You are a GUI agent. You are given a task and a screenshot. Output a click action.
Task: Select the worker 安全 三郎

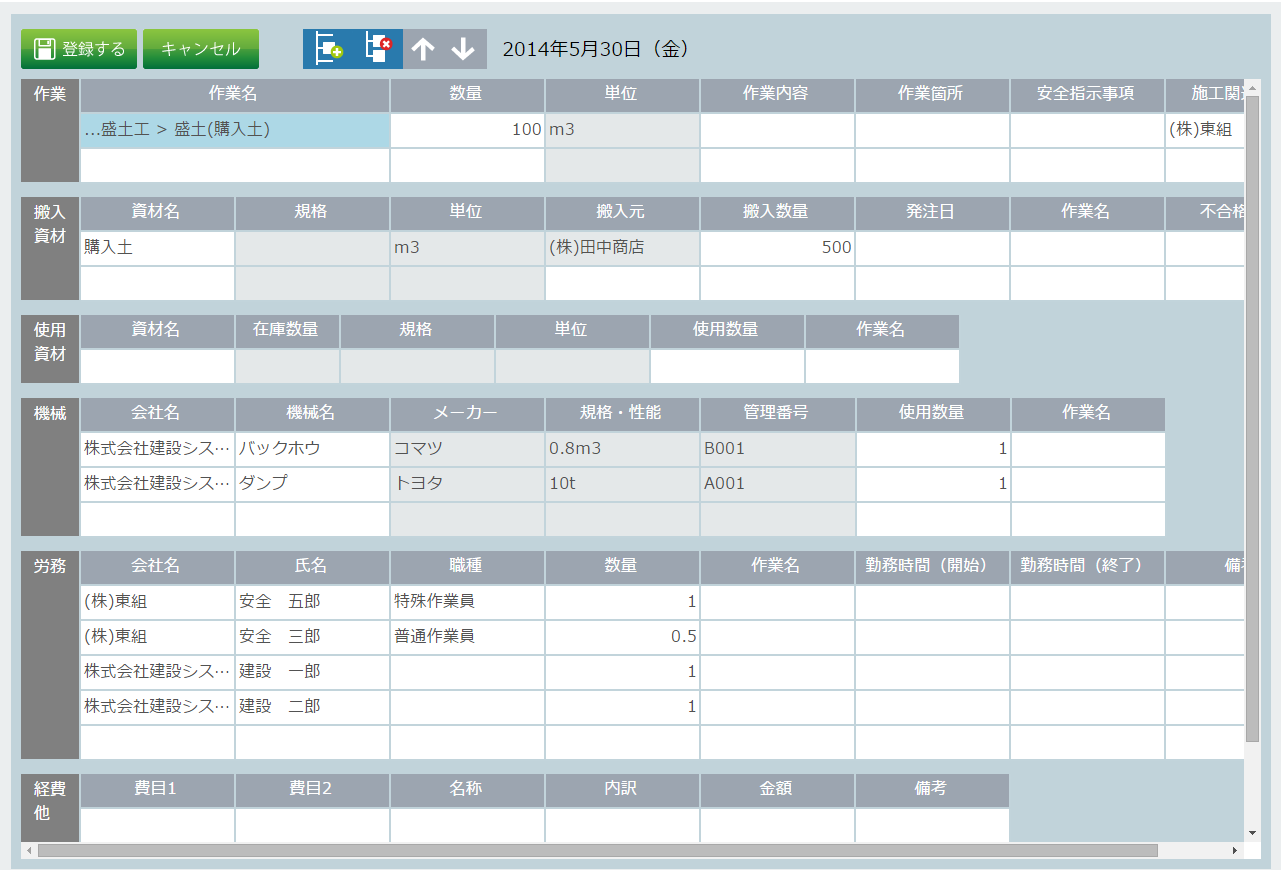click(x=312, y=637)
